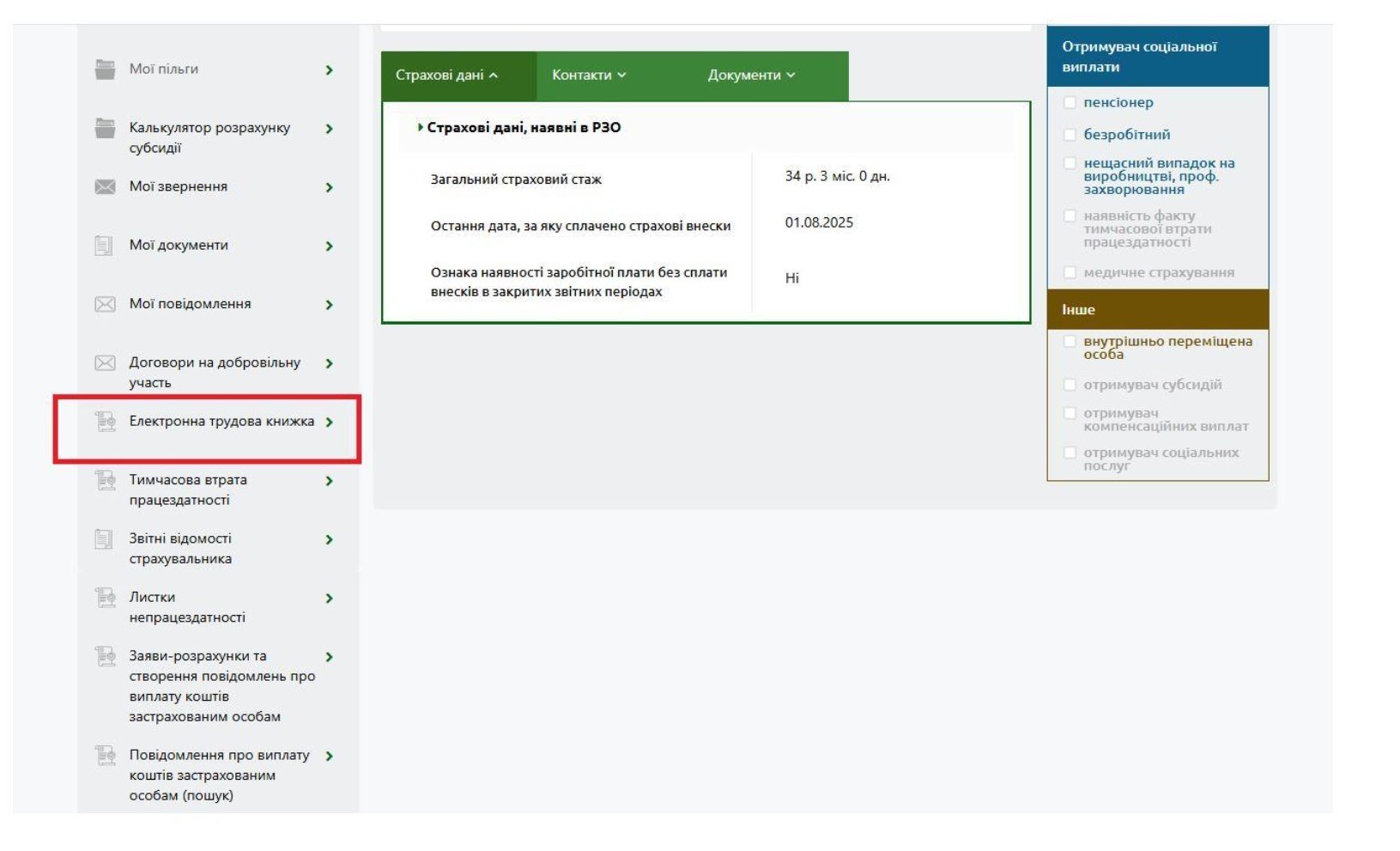Click the icon beside Листки непрацездатності
Screen dimensions: 1400x851
105,598
